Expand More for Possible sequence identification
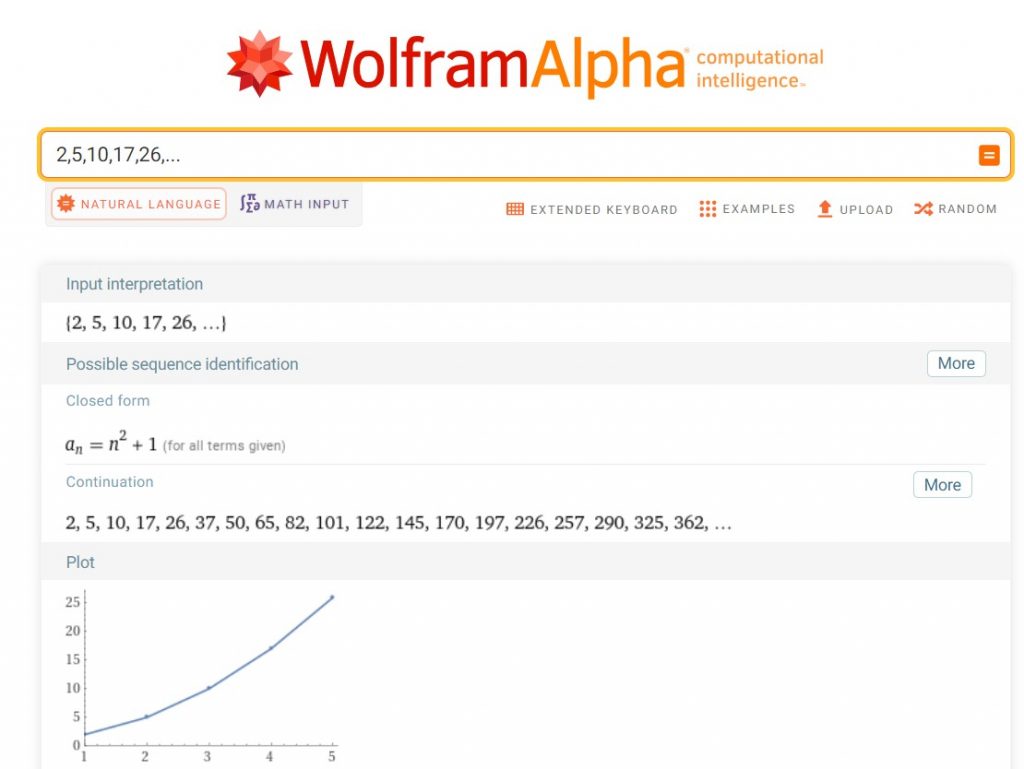The image size is (1024, 769). (x=956, y=363)
